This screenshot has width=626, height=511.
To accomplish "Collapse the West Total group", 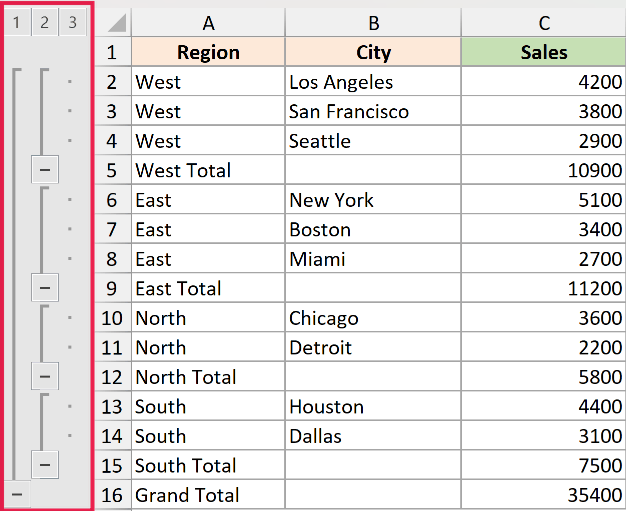I will [45, 170].
